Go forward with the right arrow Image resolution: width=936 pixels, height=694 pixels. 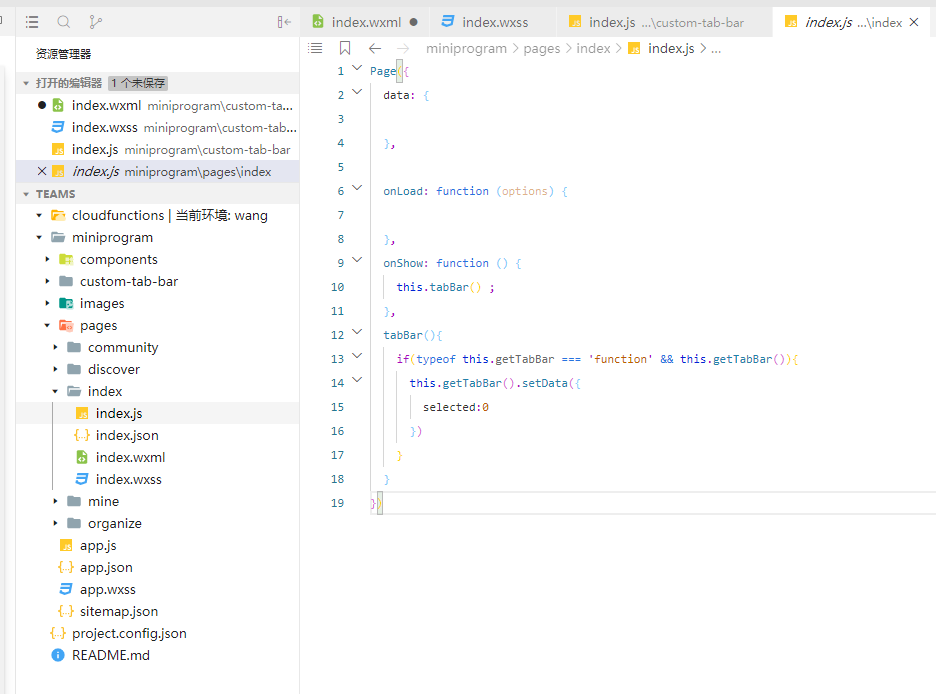click(x=404, y=48)
